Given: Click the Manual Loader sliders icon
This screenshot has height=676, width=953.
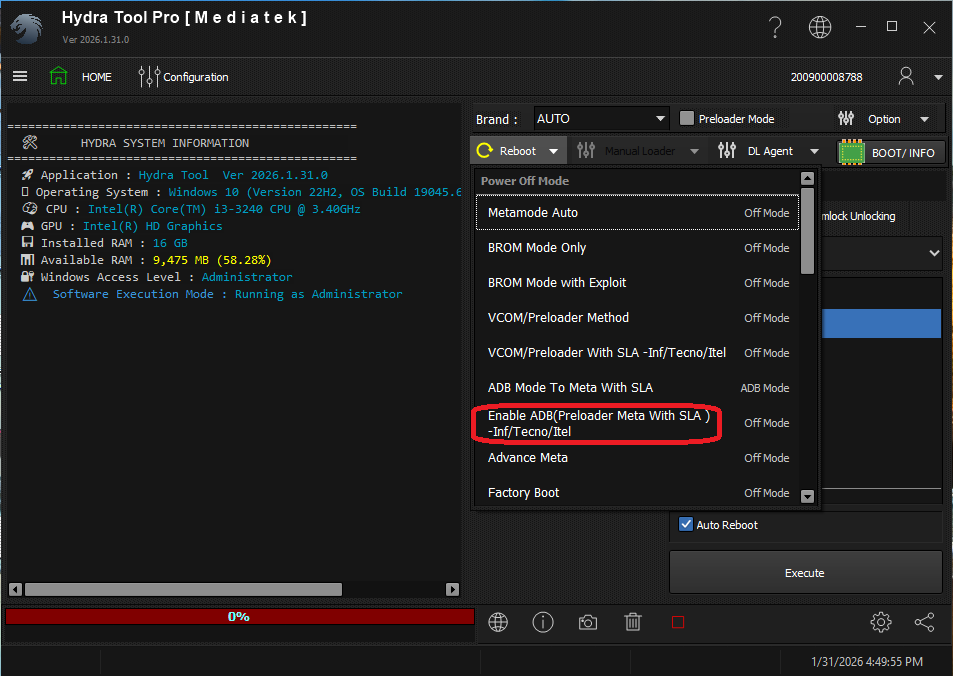Looking at the screenshot, I should pyautogui.click(x=586, y=150).
